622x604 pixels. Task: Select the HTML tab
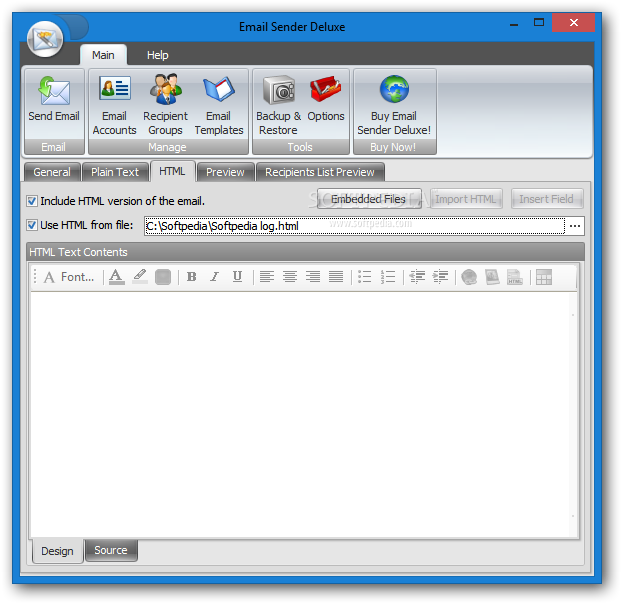pyautogui.click(x=172, y=171)
